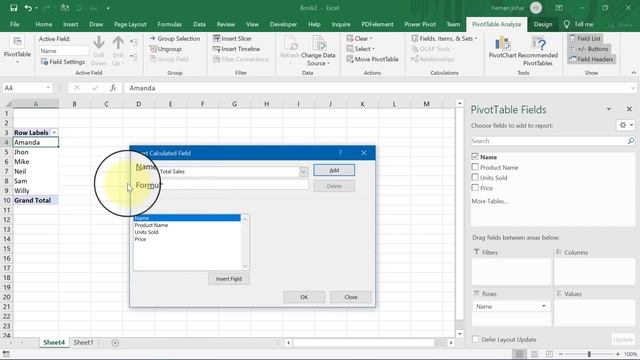Open the PivotTable button in ribbon

point(17,50)
